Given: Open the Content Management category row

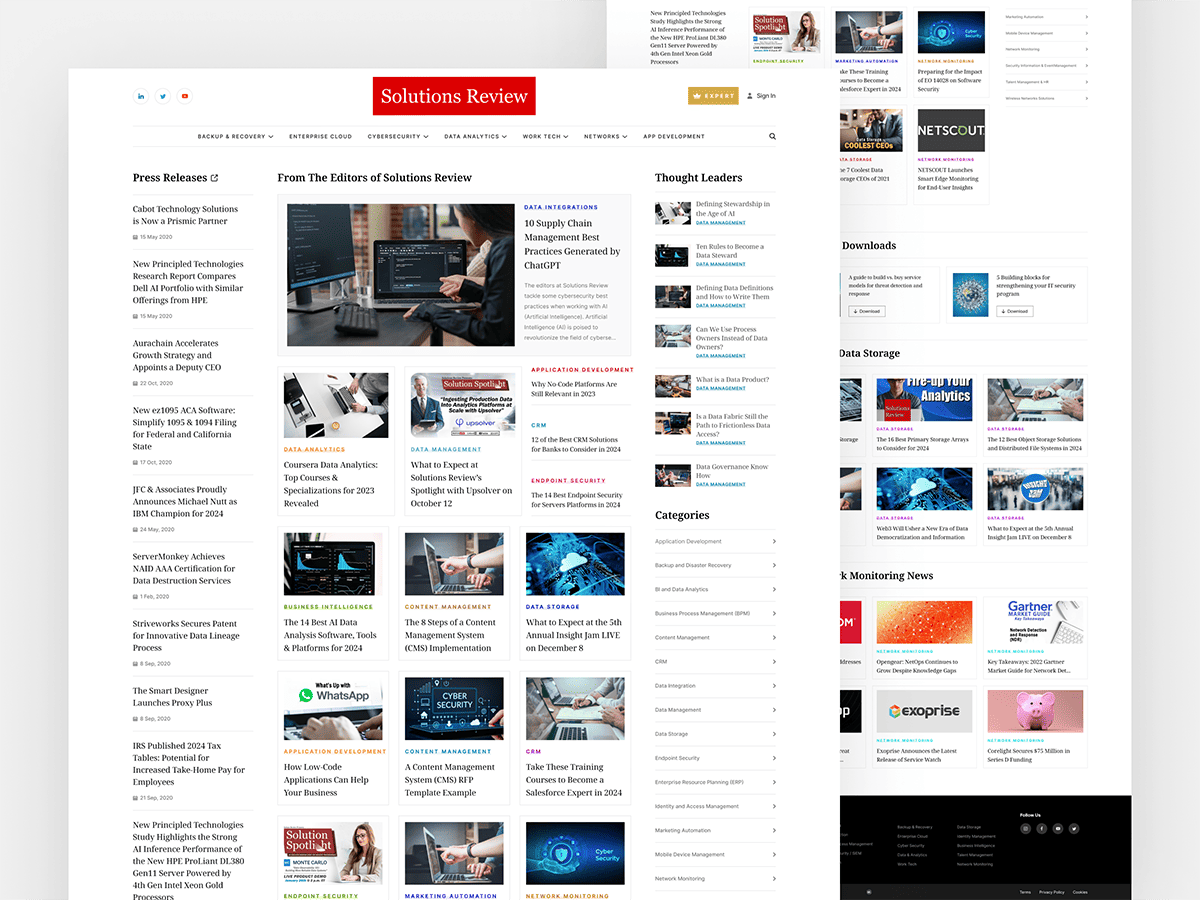Looking at the screenshot, I should click(x=715, y=637).
